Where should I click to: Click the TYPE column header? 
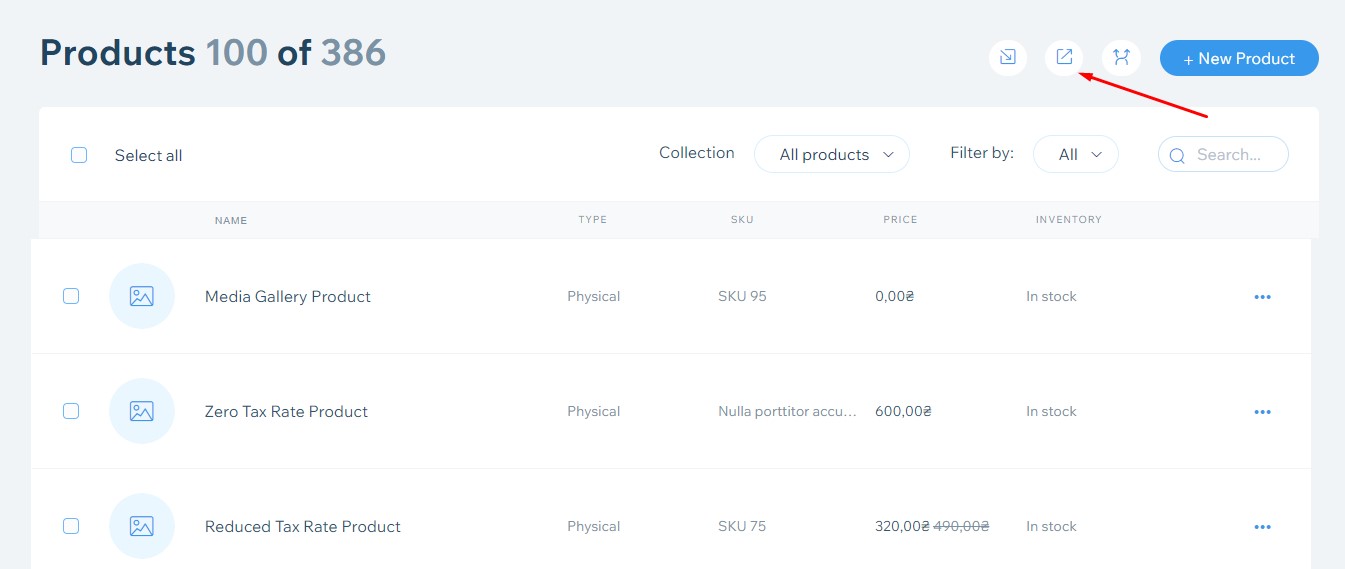592,220
